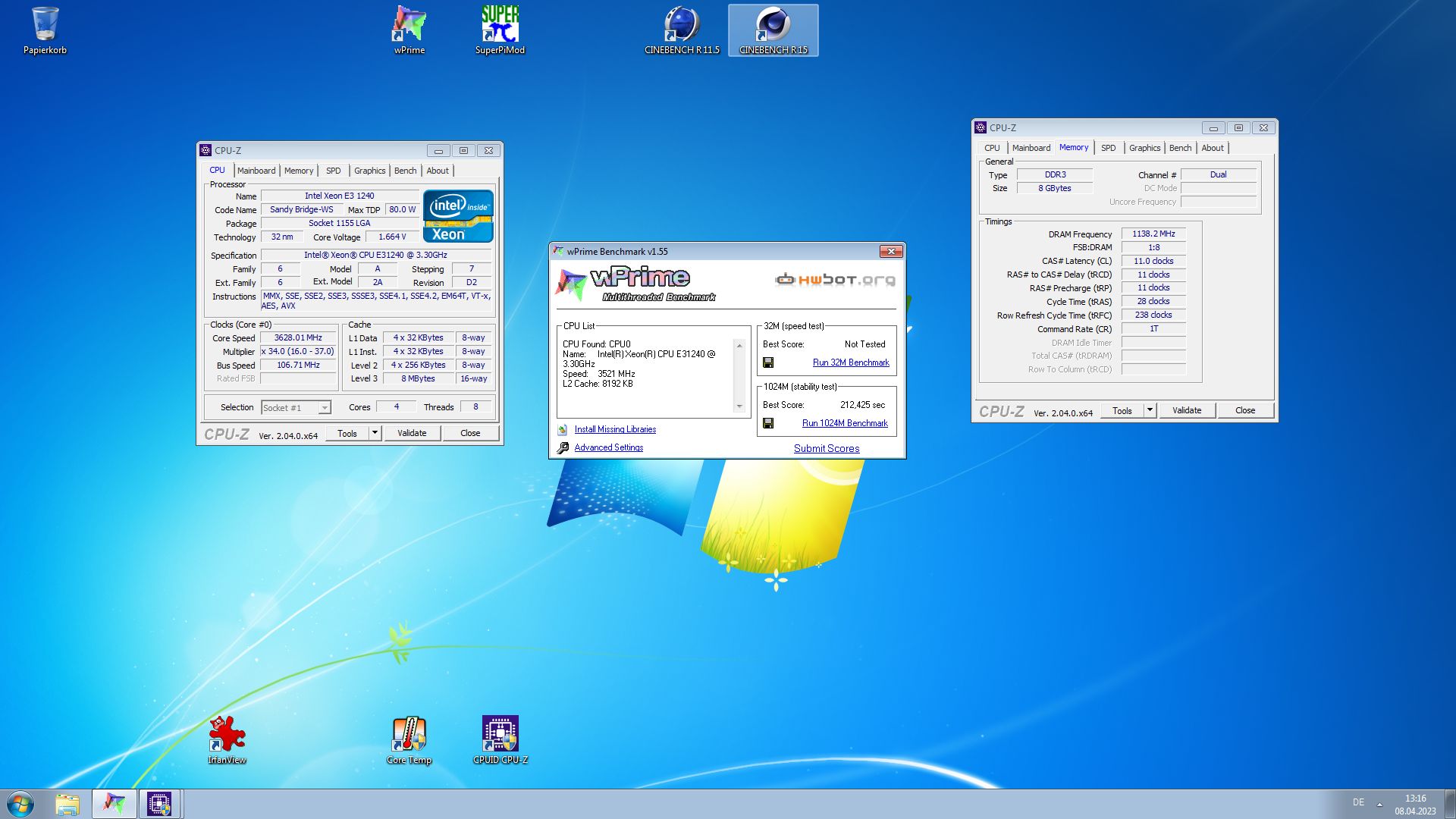Click Close button in right CPU-Z window
Viewport: 1456px width, 819px height.
(x=1245, y=410)
